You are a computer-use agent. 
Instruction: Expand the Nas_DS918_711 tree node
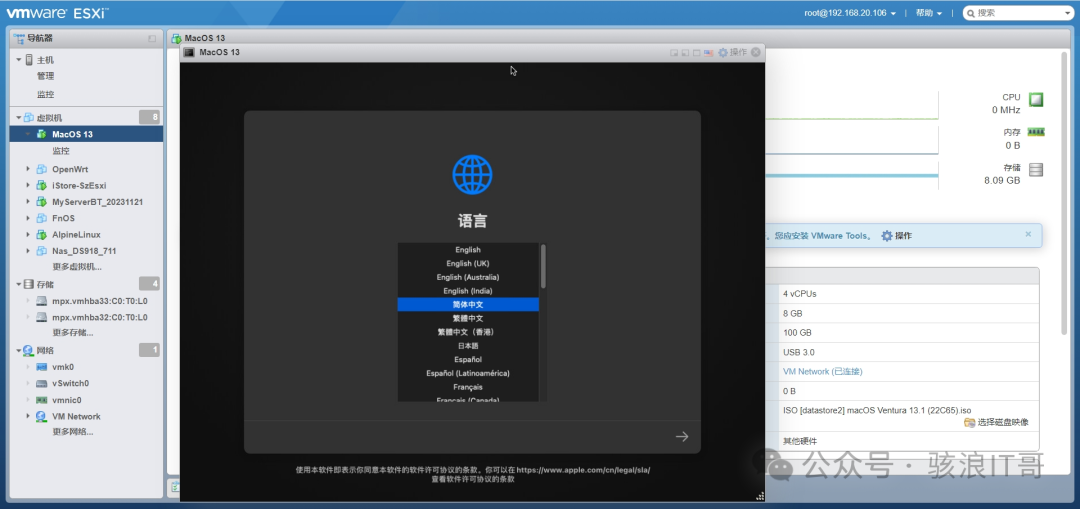[28, 251]
